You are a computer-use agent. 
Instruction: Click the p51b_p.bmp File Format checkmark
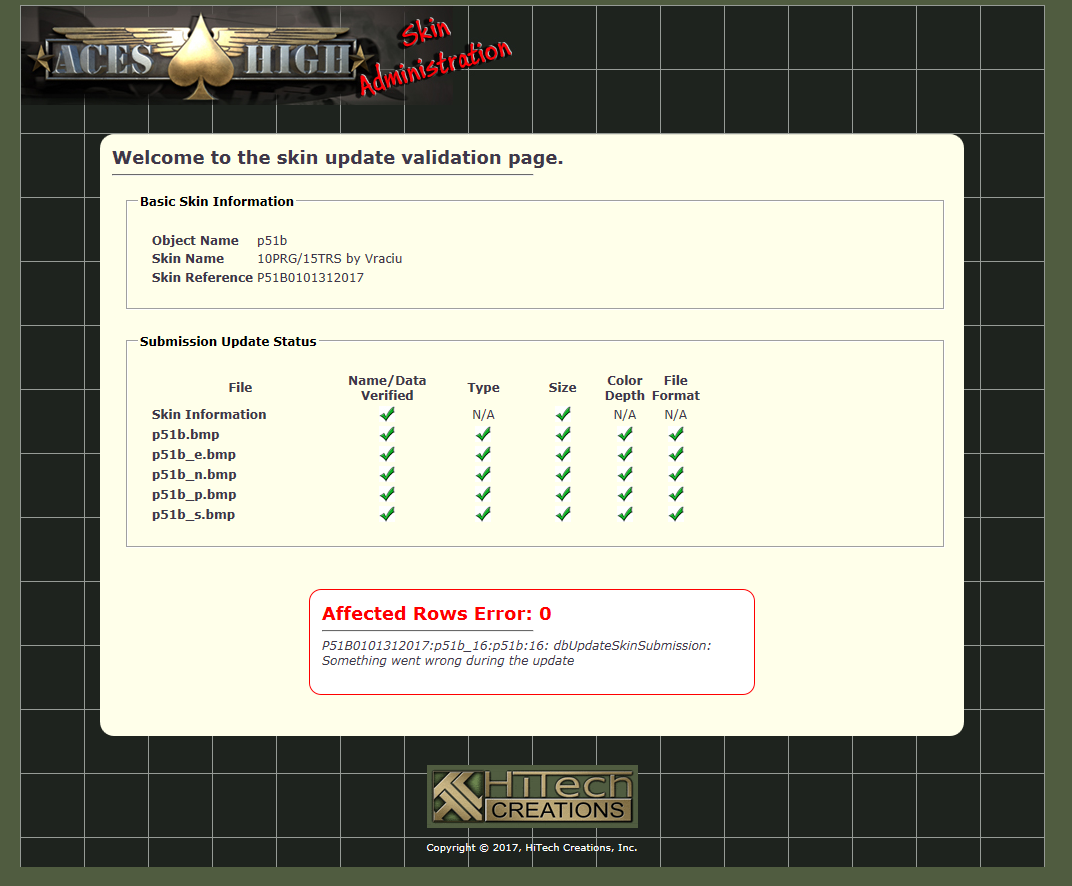pyautogui.click(x=676, y=494)
